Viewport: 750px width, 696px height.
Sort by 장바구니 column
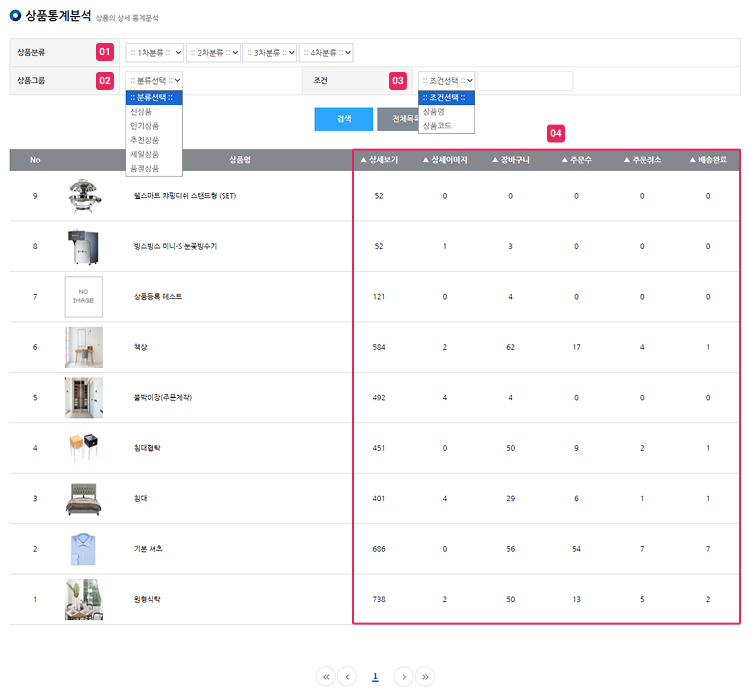pos(510,160)
